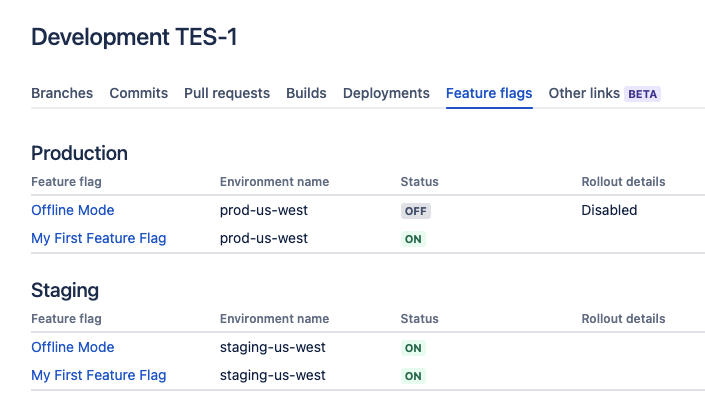The height and width of the screenshot is (412, 705).
Task: Go to the Builds tab
Action: [306, 93]
